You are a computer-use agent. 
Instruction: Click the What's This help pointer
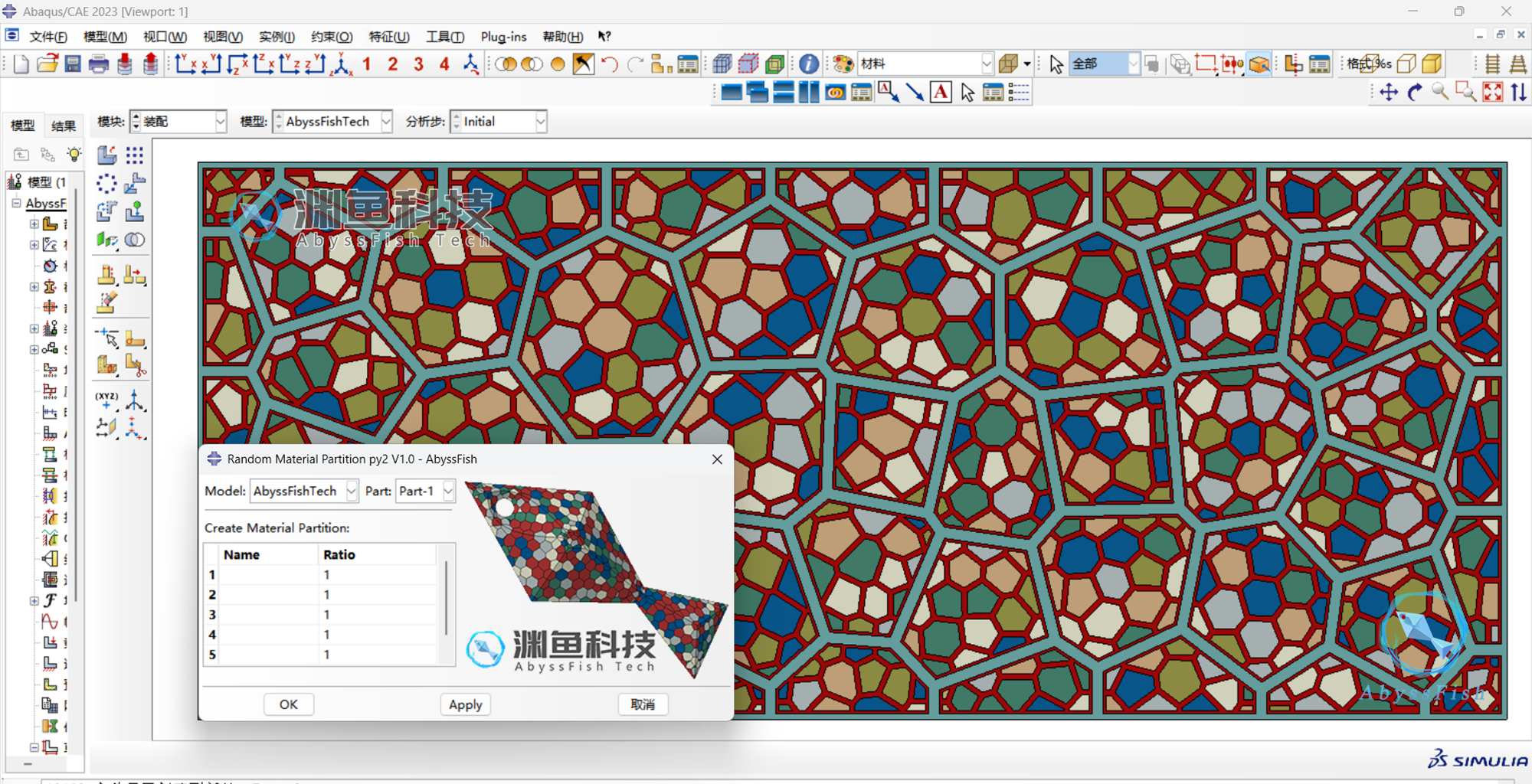click(605, 36)
